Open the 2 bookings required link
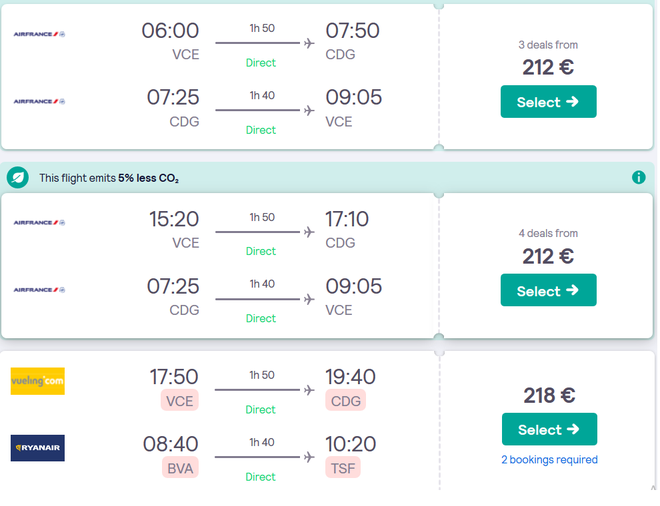The height and width of the screenshot is (506, 660). click(549, 459)
